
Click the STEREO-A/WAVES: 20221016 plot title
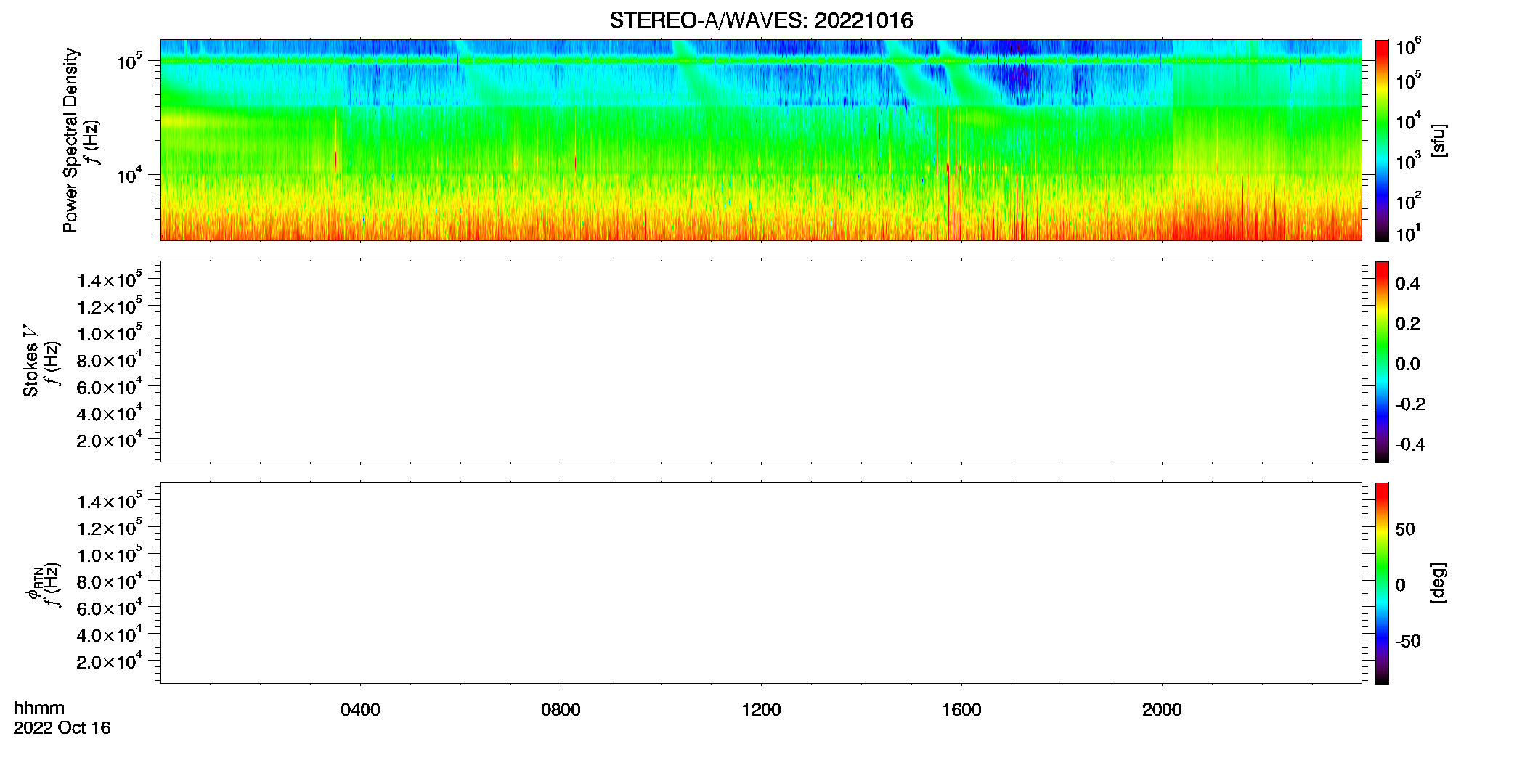click(x=761, y=20)
